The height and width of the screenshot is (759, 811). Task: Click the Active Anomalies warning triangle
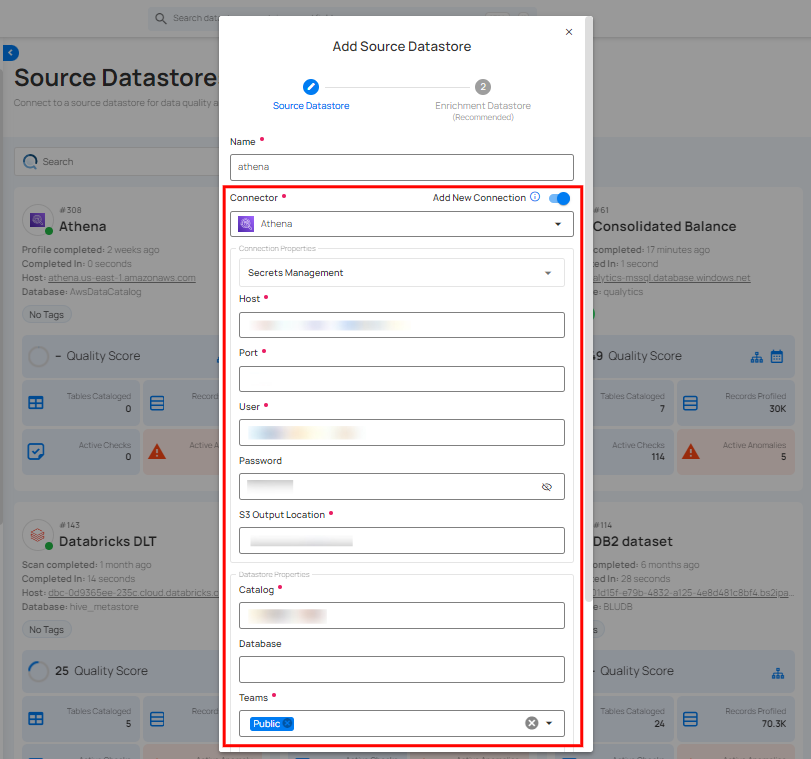pyautogui.click(x=157, y=452)
